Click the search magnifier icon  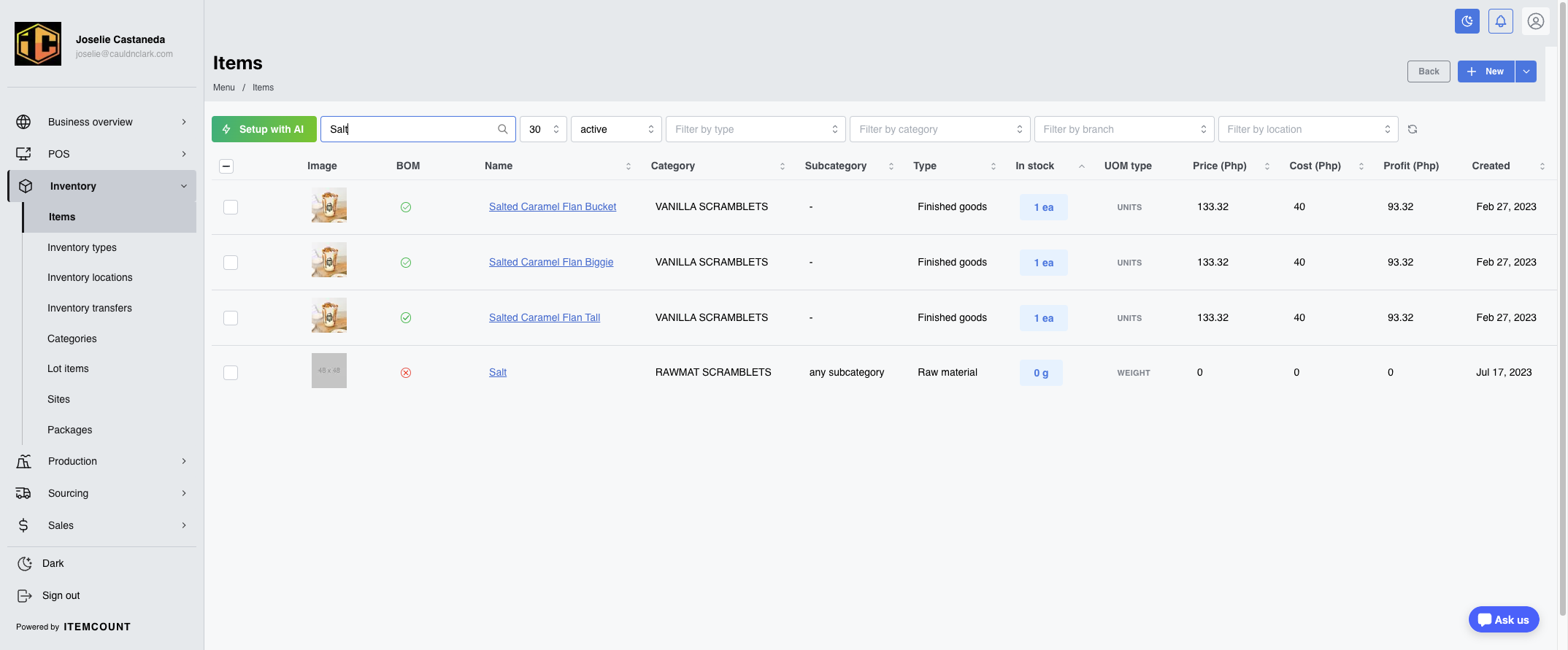[503, 129]
